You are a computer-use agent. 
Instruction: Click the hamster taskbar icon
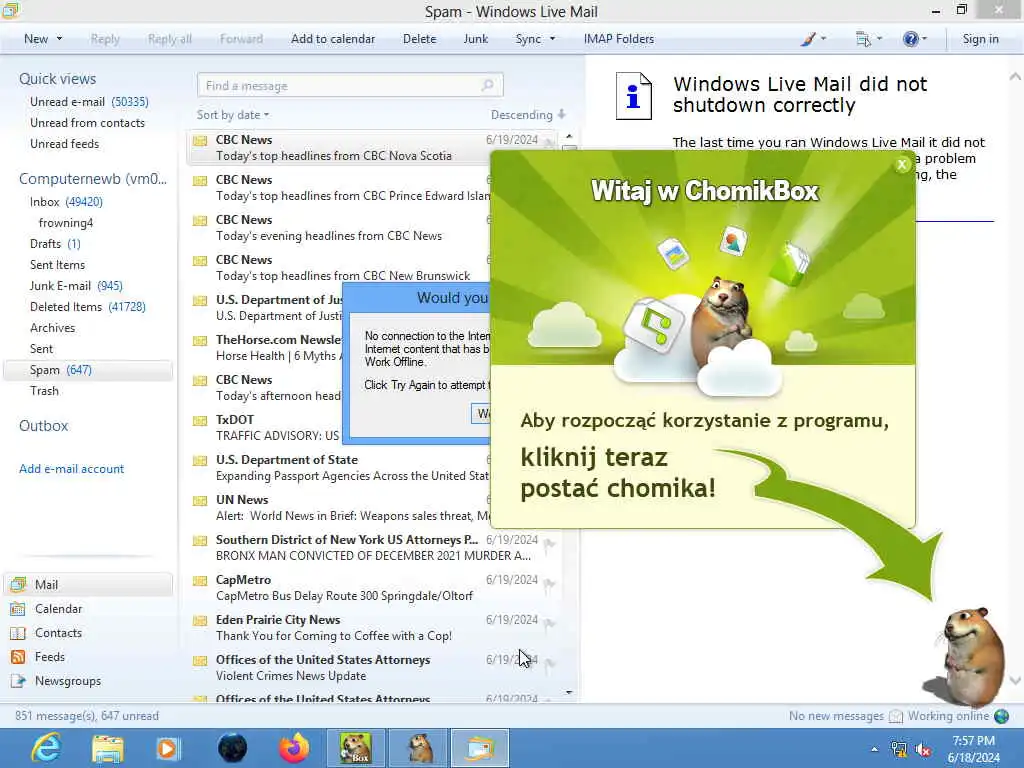point(419,748)
